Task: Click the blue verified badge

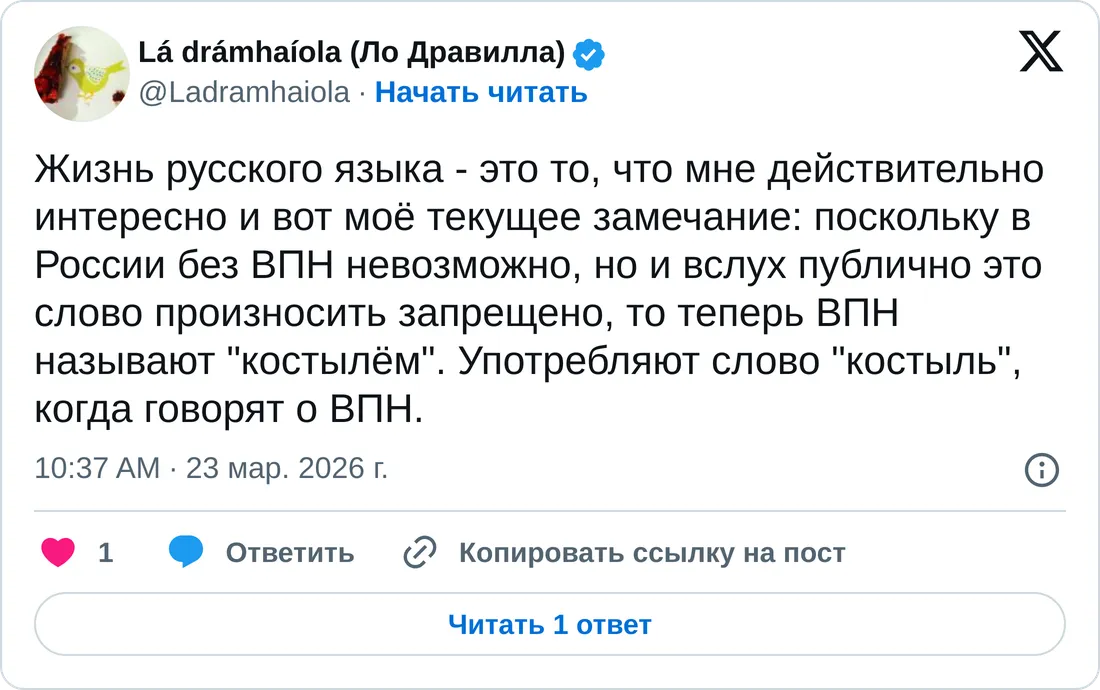Action: (591, 54)
